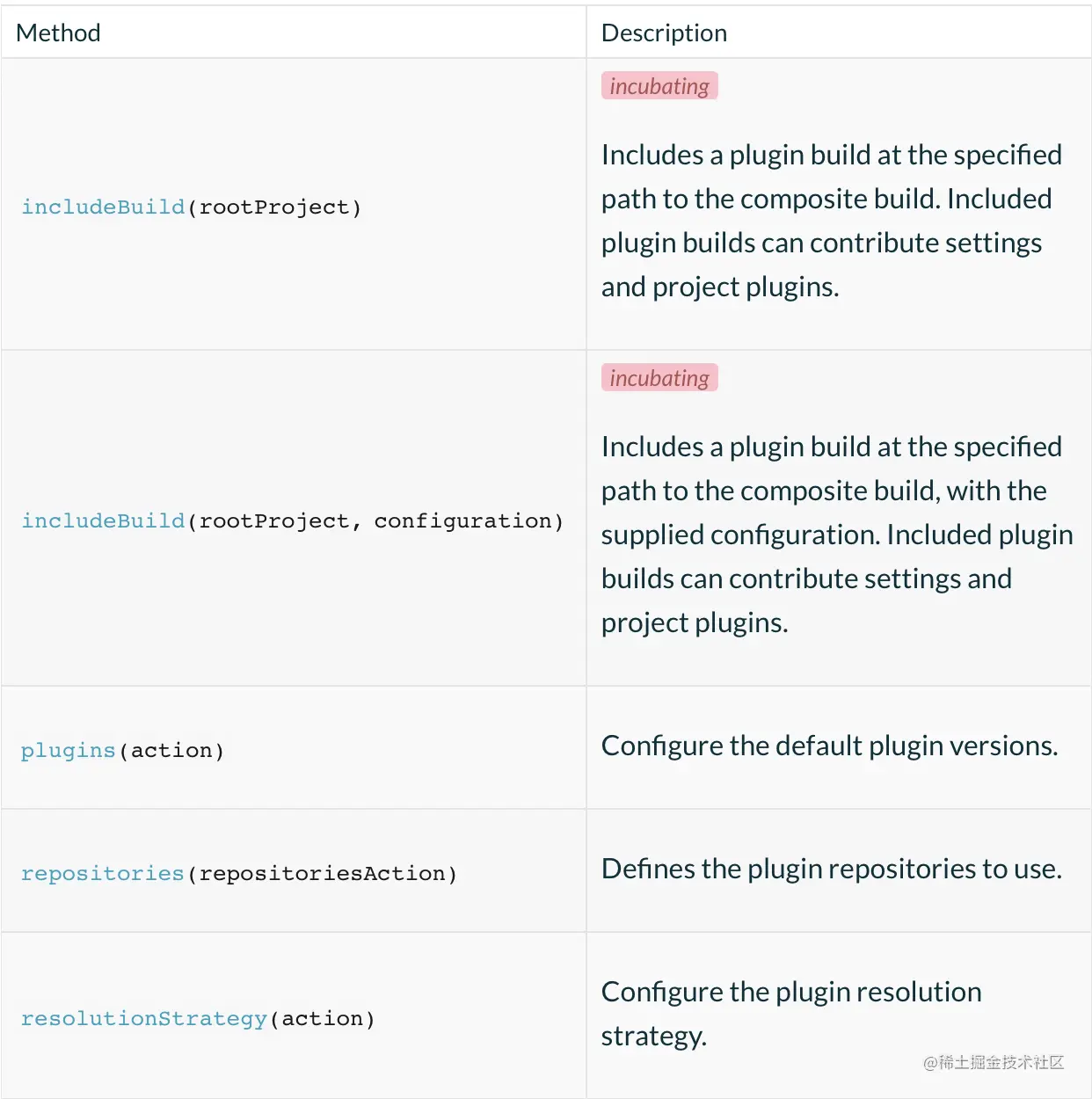The width and height of the screenshot is (1092, 1099).
Task: Click 'Defines the plugin repositories to use.' text
Action: (832, 869)
